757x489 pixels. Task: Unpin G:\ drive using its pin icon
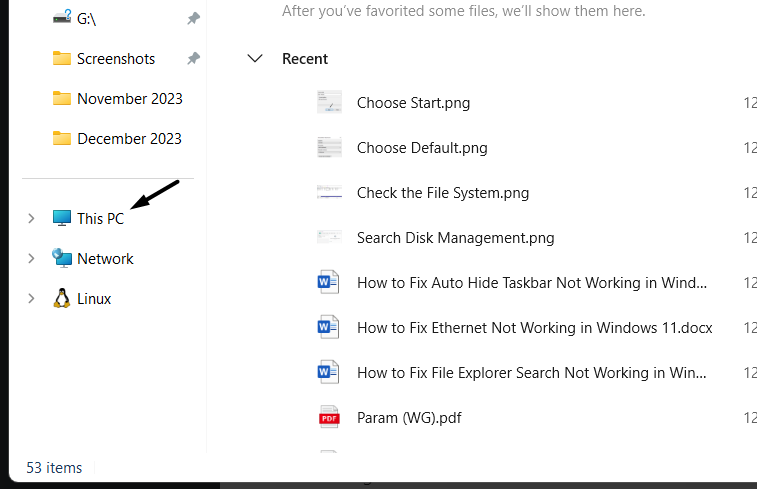(193, 18)
